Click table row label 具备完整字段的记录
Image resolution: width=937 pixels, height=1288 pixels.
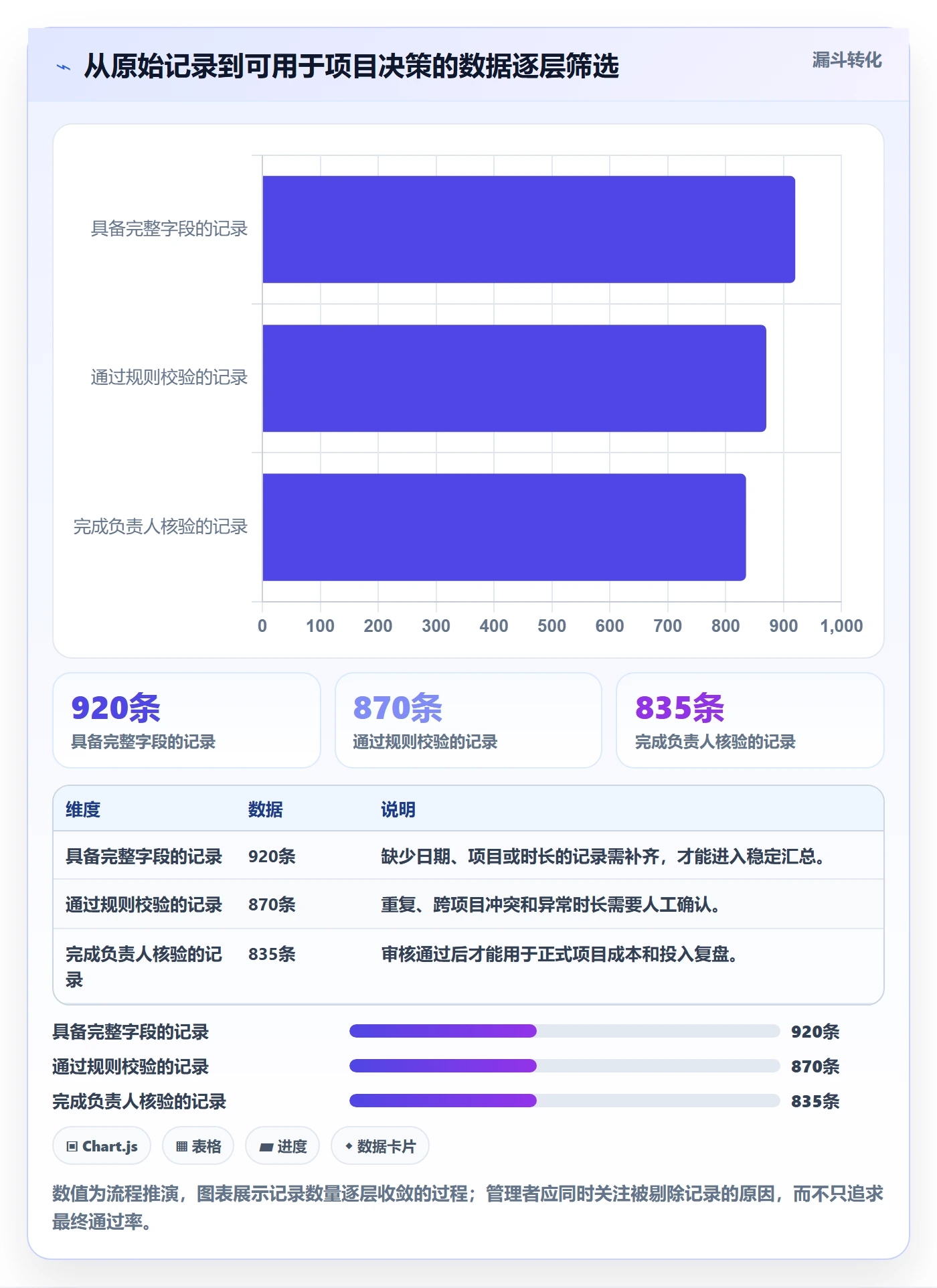[144, 856]
